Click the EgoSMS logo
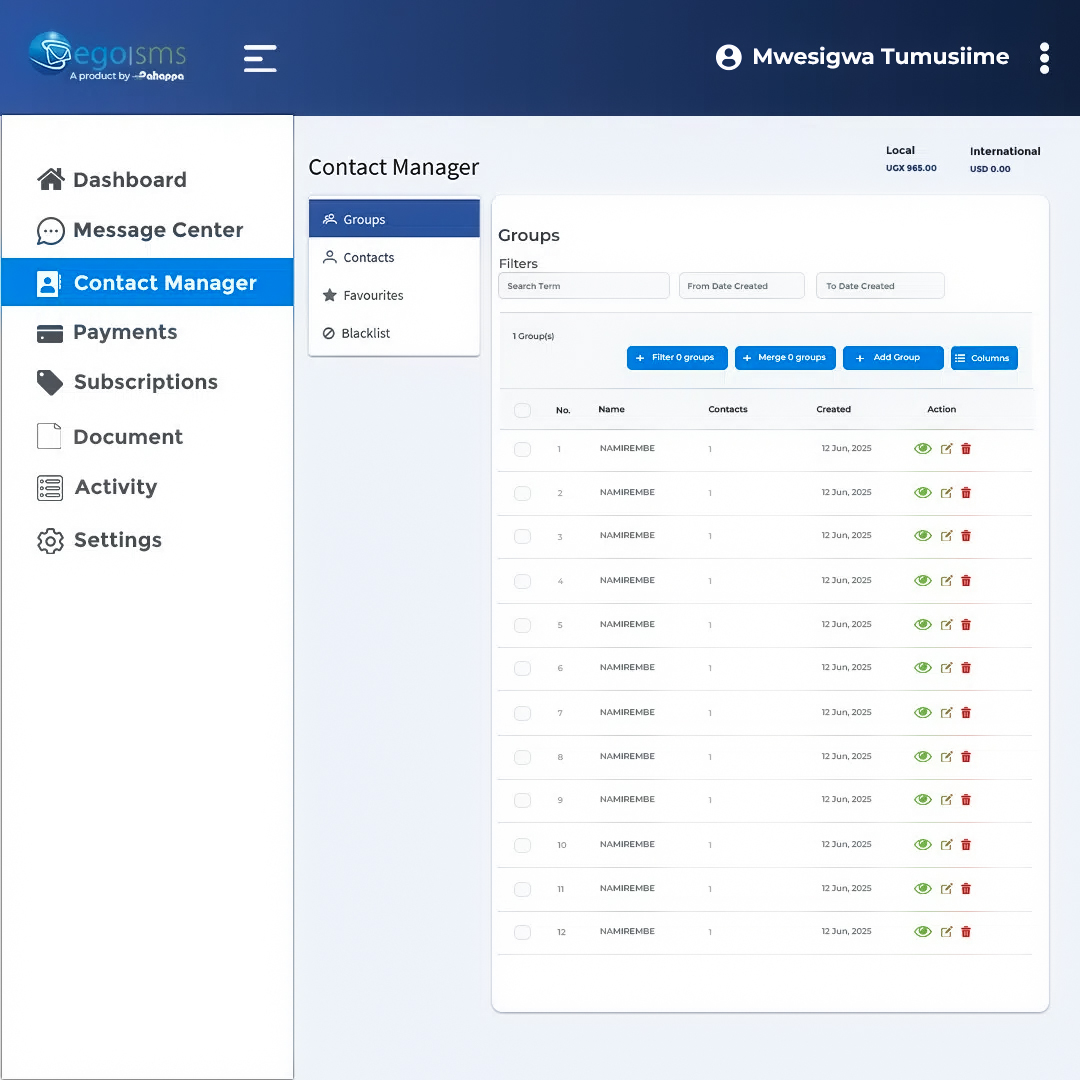 tap(107, 57)
